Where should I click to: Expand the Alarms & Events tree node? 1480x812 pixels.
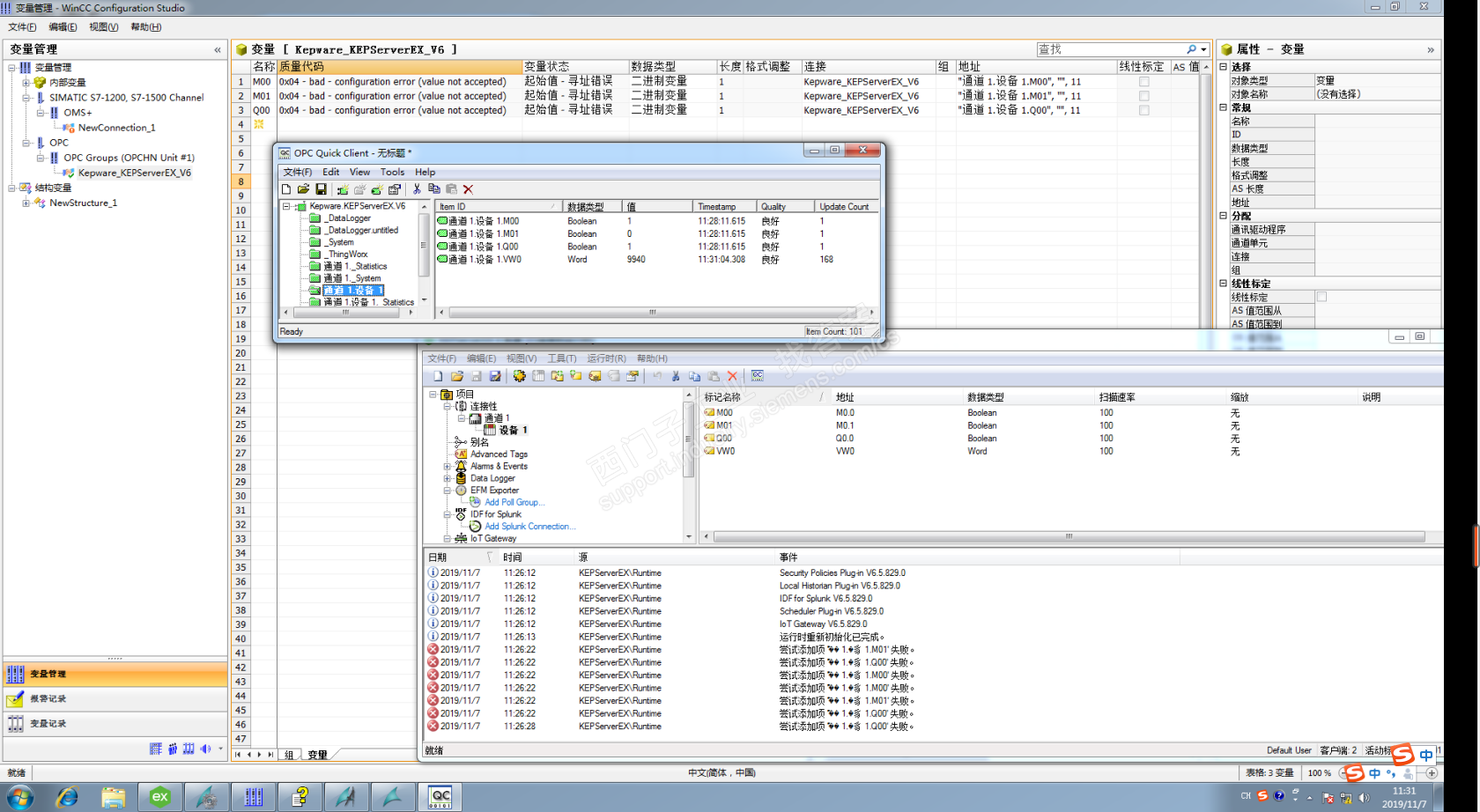(x=448, y=467)
